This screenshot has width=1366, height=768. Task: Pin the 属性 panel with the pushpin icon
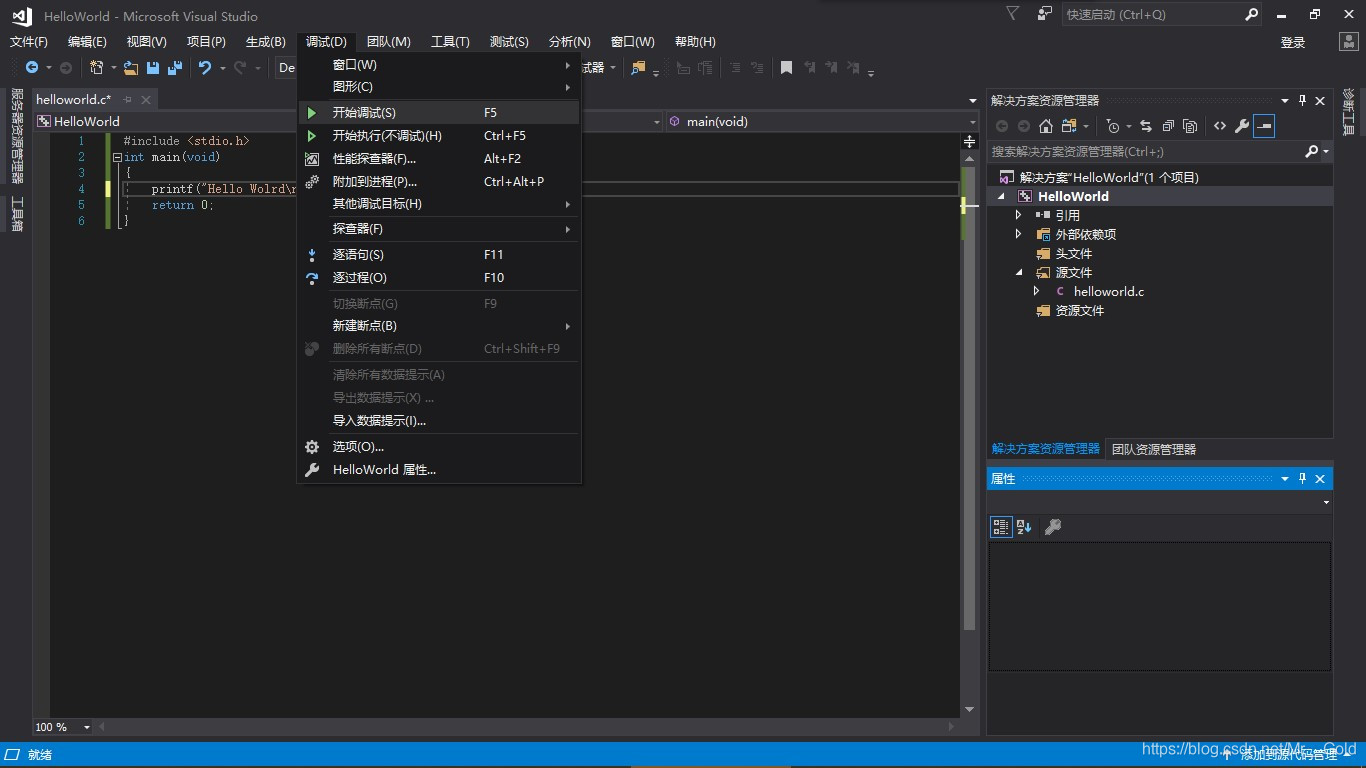1302,479
